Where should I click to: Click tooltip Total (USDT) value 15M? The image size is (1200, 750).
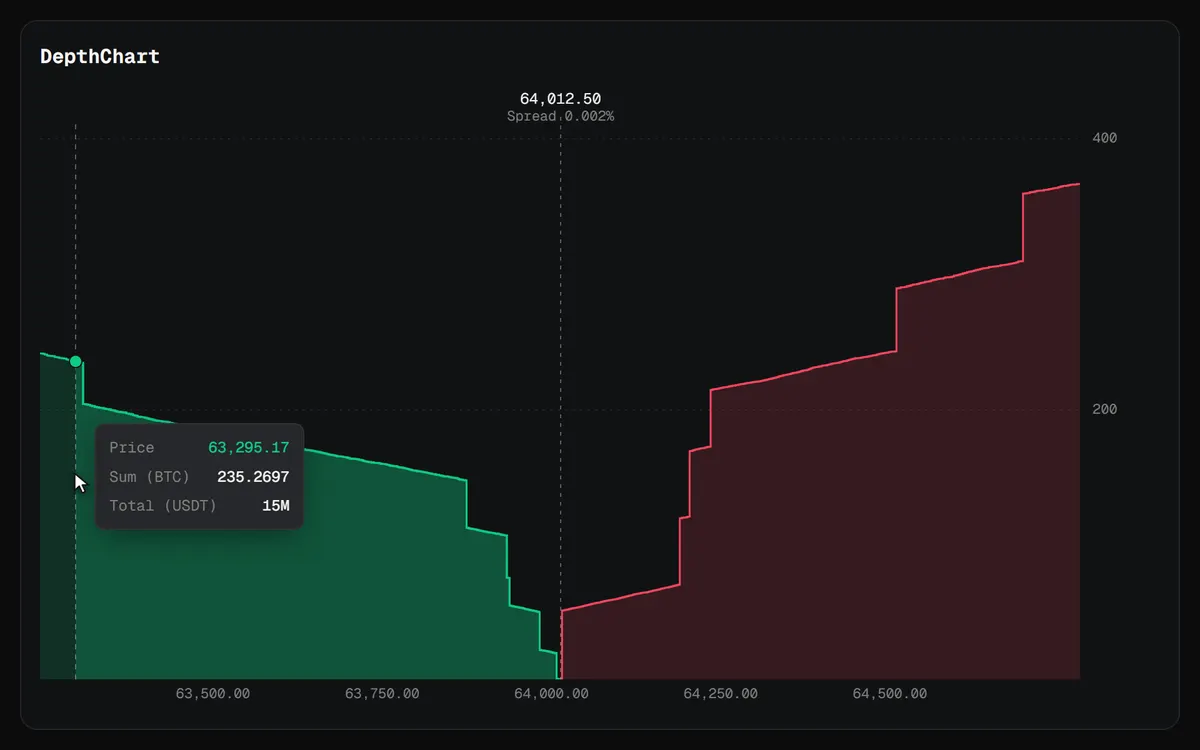(x=275, y=506)
